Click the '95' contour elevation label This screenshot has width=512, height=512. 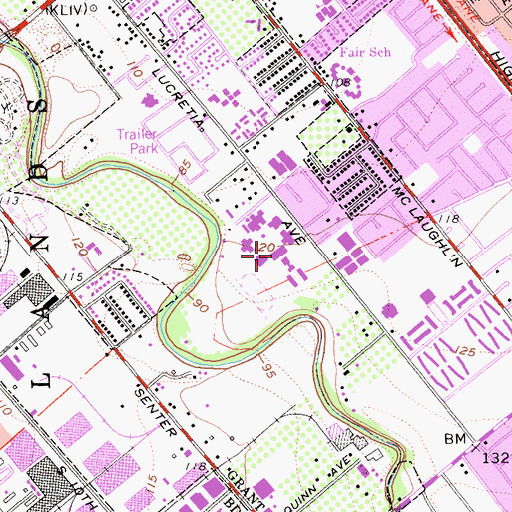(268, 370)
